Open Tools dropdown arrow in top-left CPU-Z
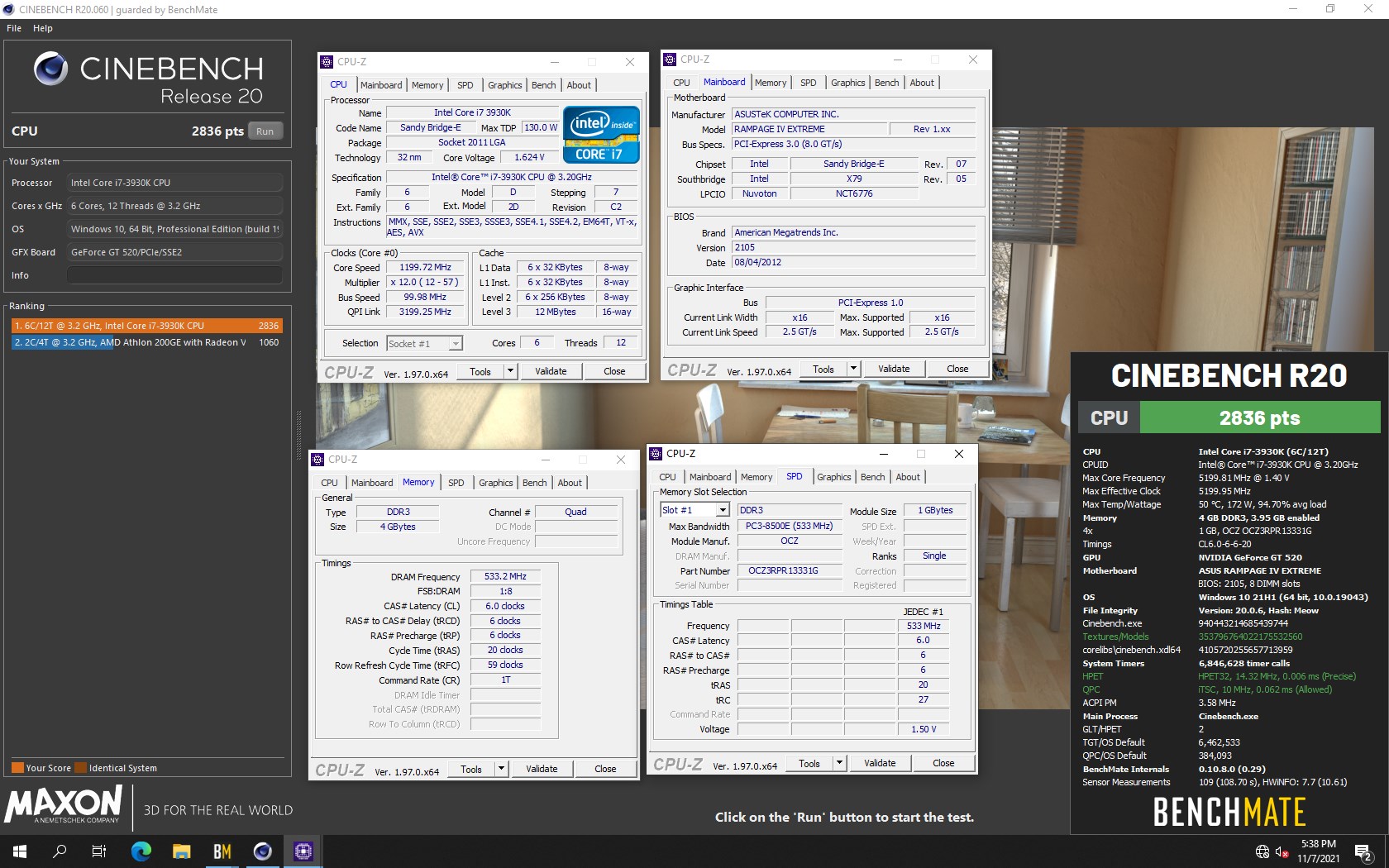This screenshot has height=868, width=1389. click(x=510, y=371)
